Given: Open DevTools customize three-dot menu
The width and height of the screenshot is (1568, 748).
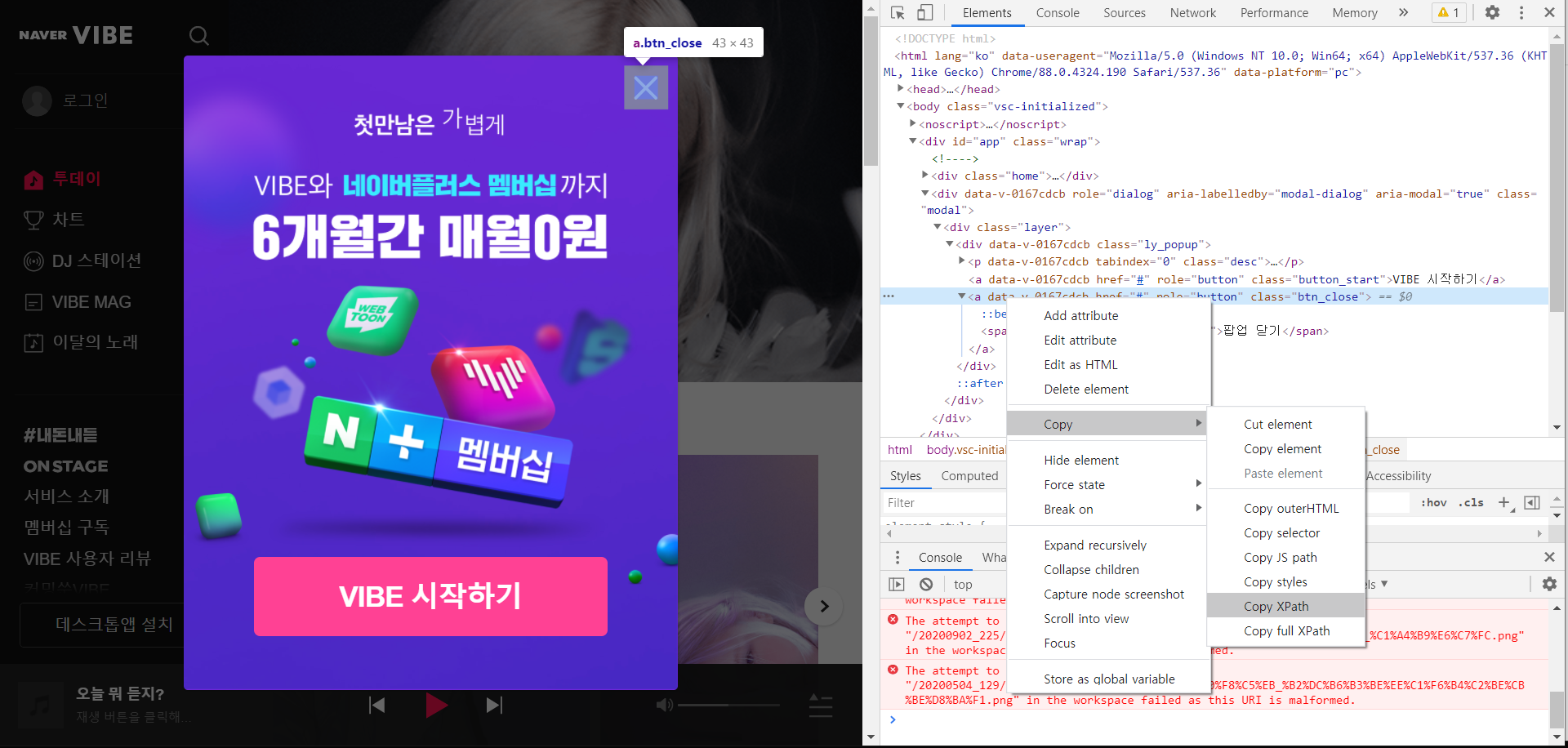Looking at the screenshot, I should [x=1521, y=13].
